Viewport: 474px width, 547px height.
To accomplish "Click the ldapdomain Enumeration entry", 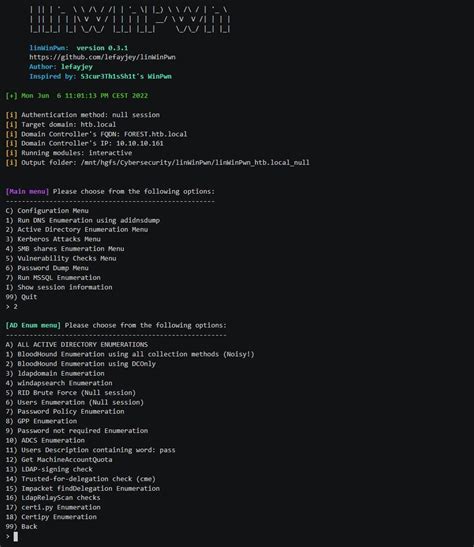I will (x=55, y=373).
